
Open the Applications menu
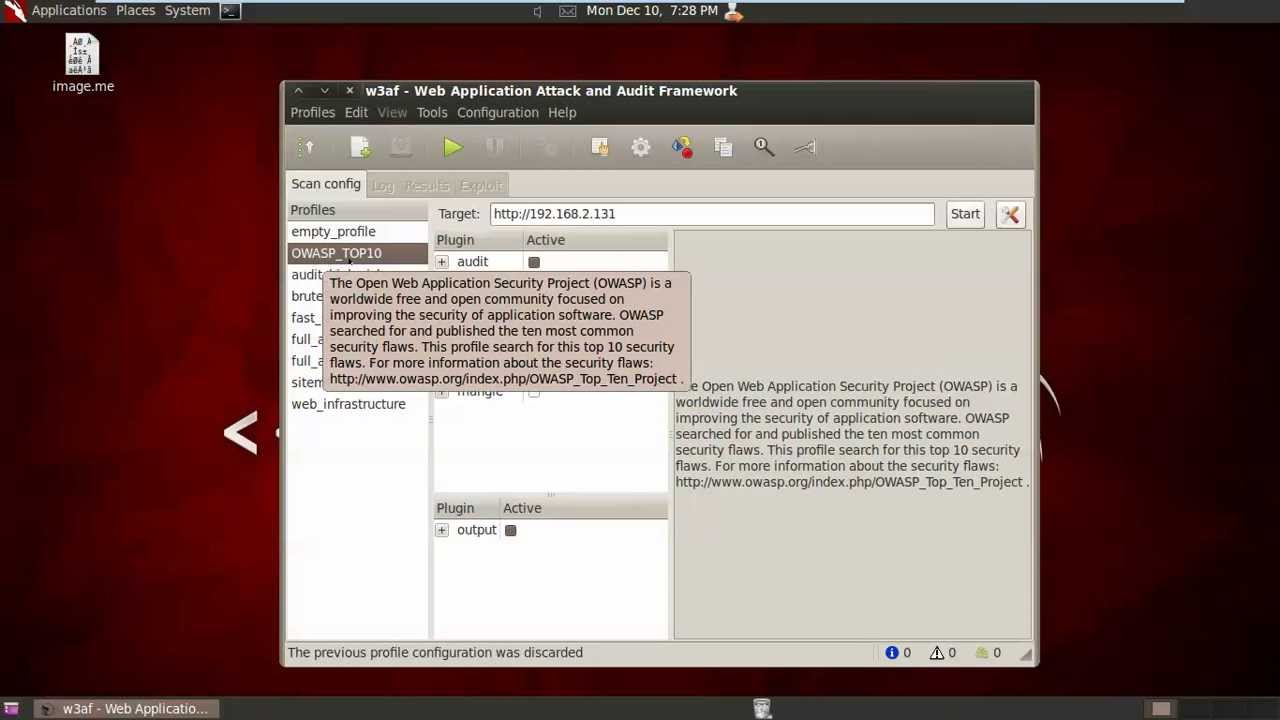(x=69, y=11)
